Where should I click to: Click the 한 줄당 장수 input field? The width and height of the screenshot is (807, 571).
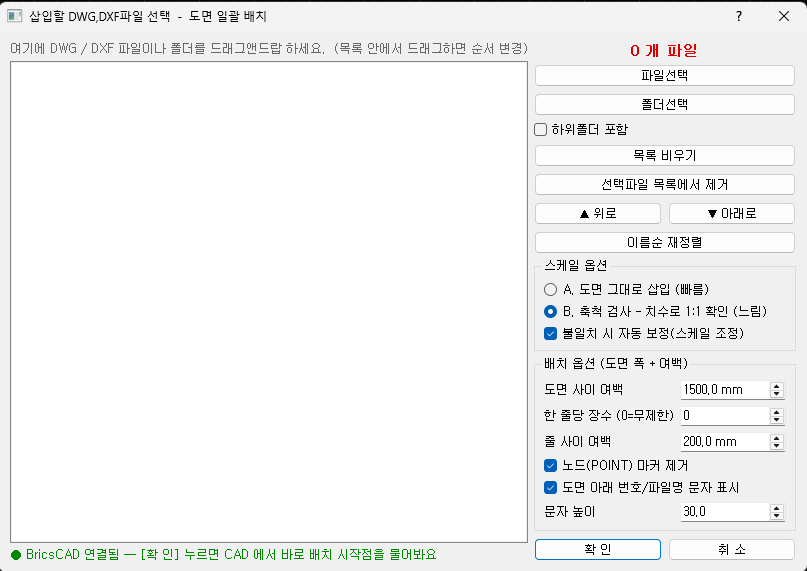725,416
